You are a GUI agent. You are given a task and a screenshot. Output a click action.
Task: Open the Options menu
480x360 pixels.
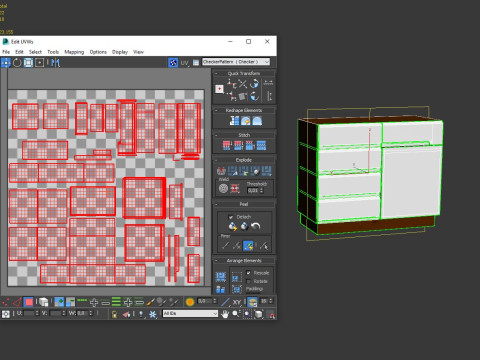coord(98,52)
